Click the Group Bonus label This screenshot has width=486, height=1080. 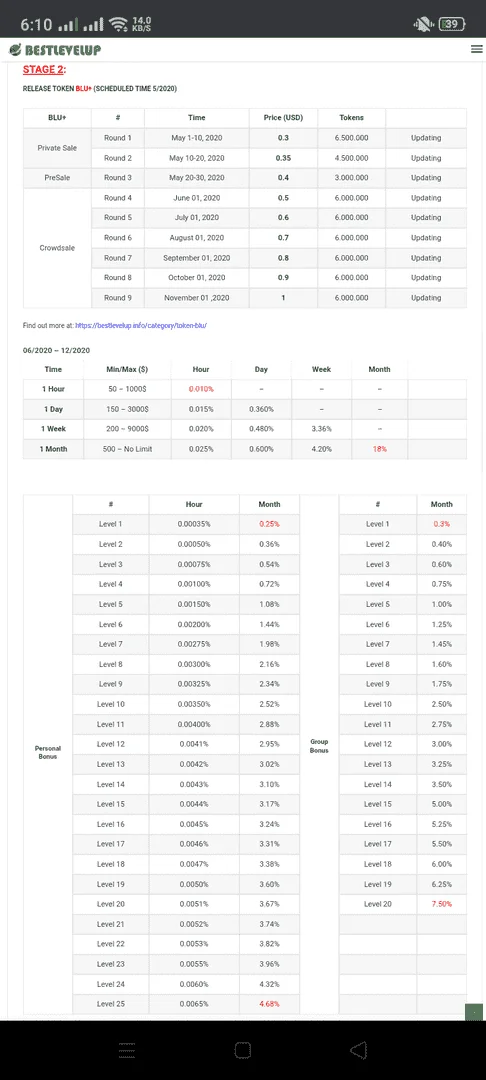(319, 746)
